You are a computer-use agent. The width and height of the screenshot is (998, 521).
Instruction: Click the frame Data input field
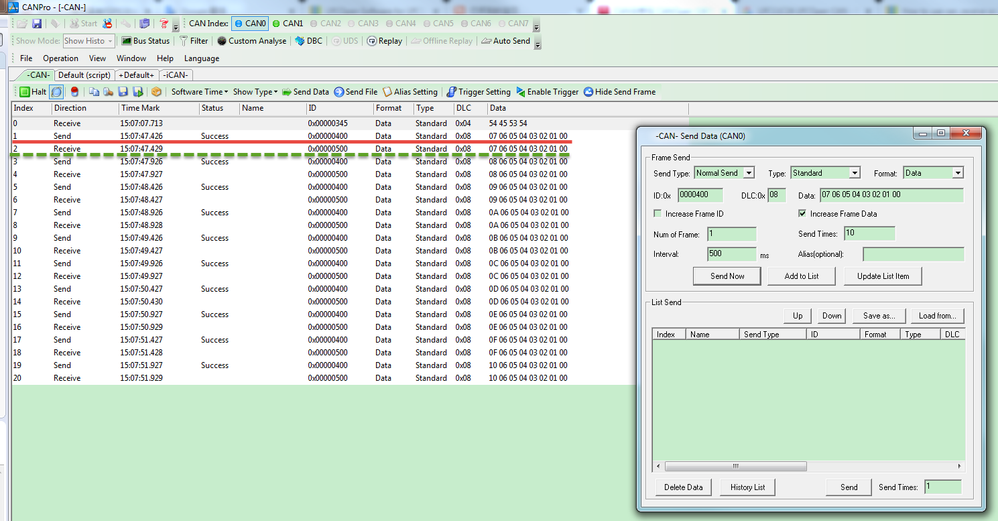891,195
